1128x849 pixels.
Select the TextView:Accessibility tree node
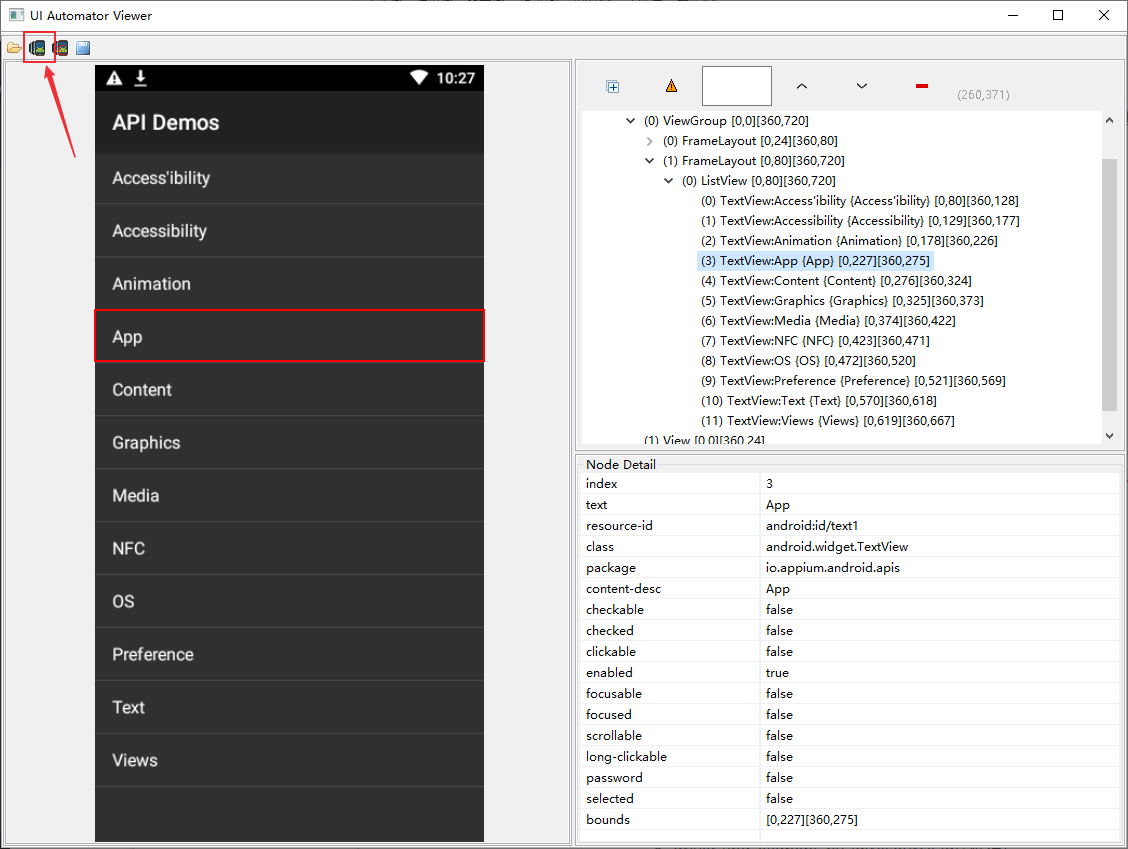pyautogui.click(x=860, y=221)
